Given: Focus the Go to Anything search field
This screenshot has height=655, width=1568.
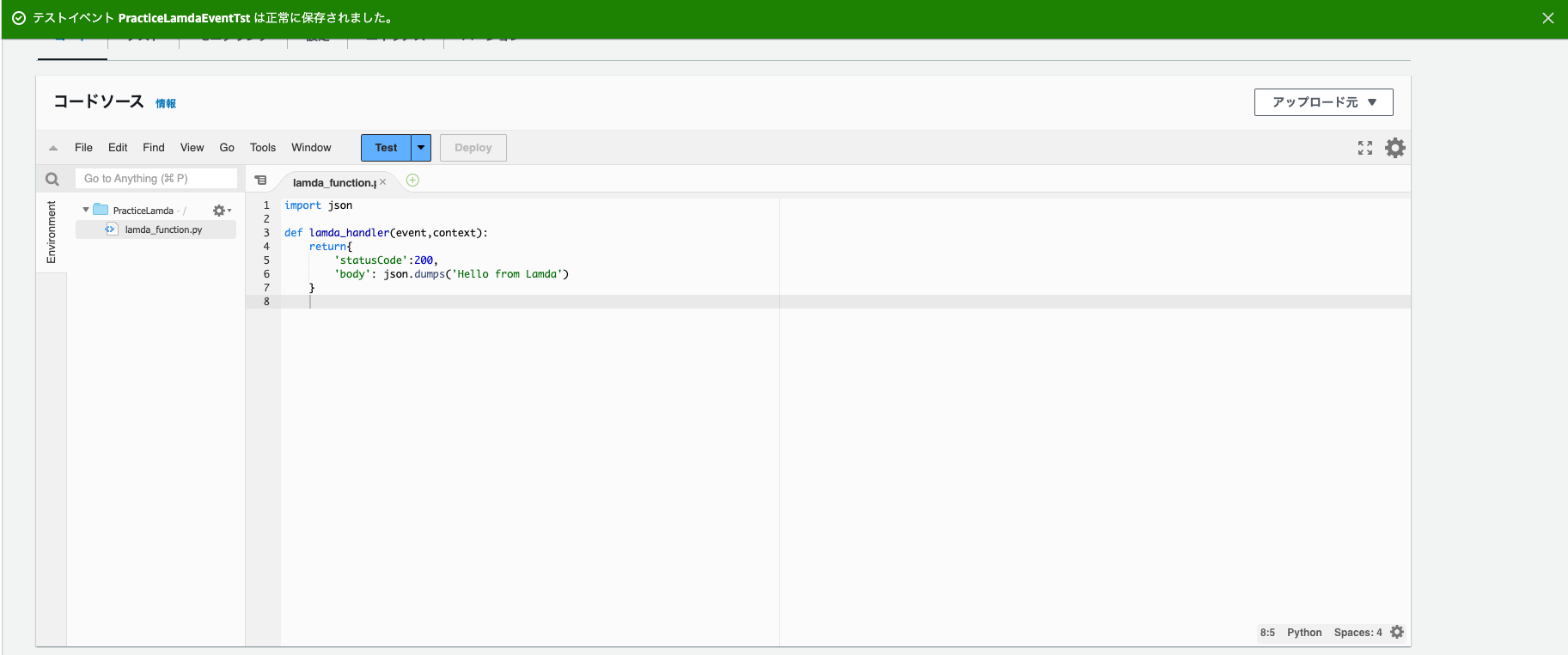Looking at the screenshot, I should [x=156, y=179].
